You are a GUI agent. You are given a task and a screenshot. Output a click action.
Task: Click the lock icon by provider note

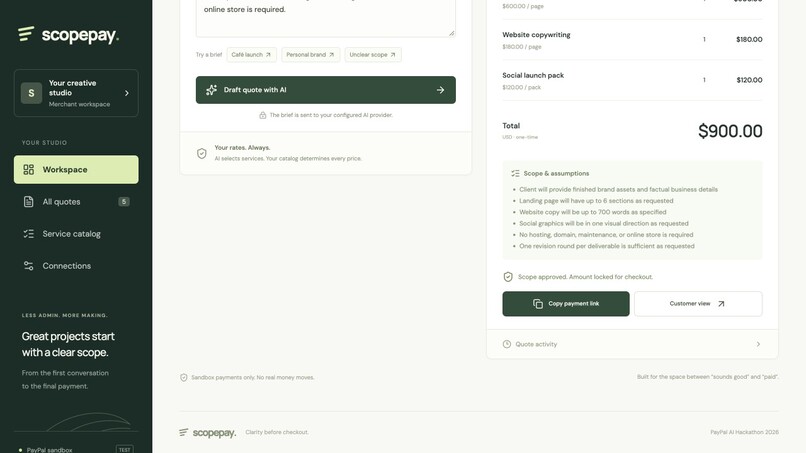(x=263, y=115)
